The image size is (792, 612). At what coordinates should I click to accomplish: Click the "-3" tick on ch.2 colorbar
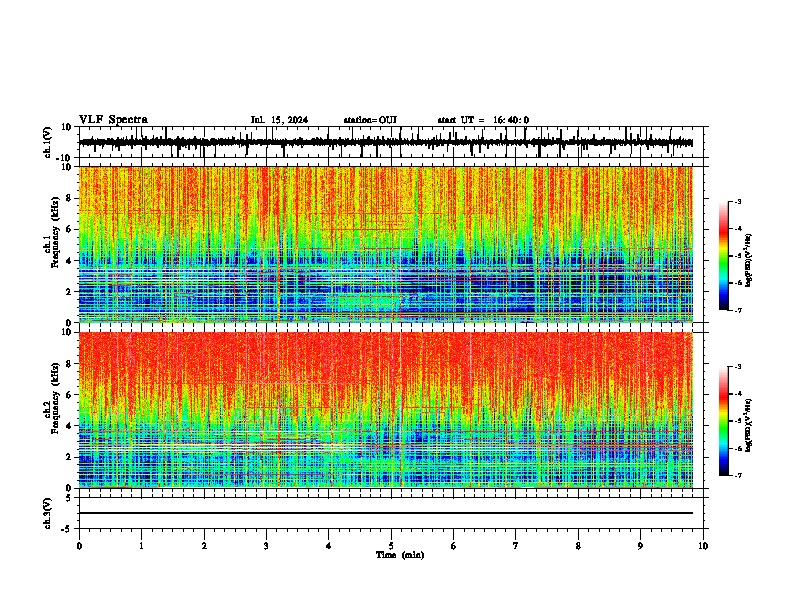(737, 367)
